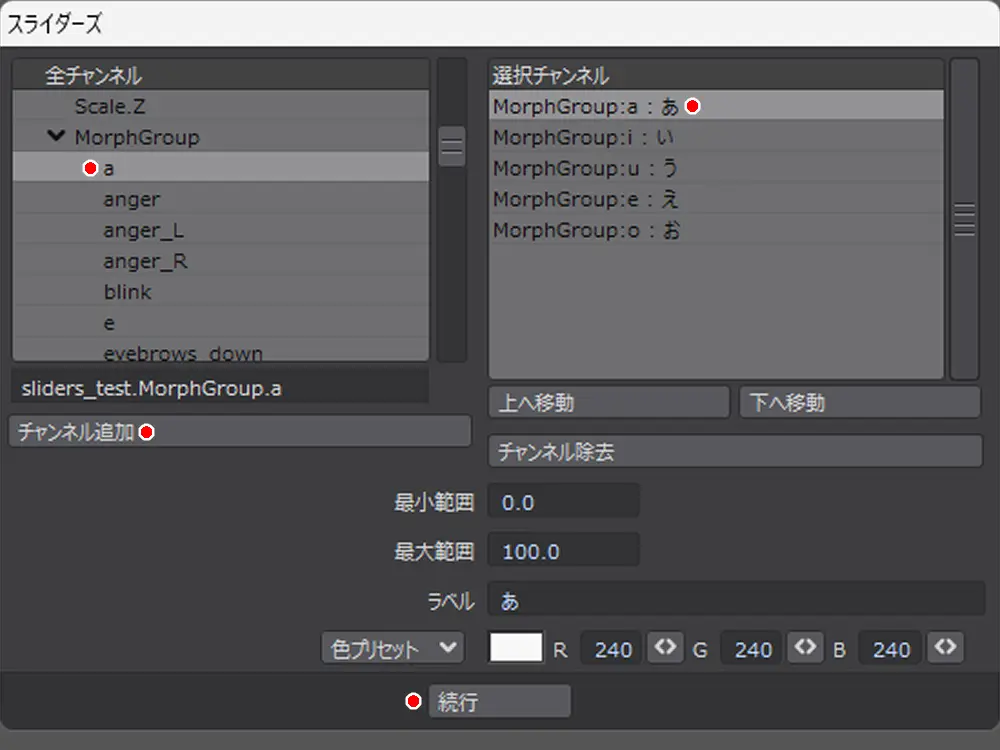Select Scale.Z in all channels list
The height and width of the screenshot is (750, 1000).
click(x=110, y=106)
